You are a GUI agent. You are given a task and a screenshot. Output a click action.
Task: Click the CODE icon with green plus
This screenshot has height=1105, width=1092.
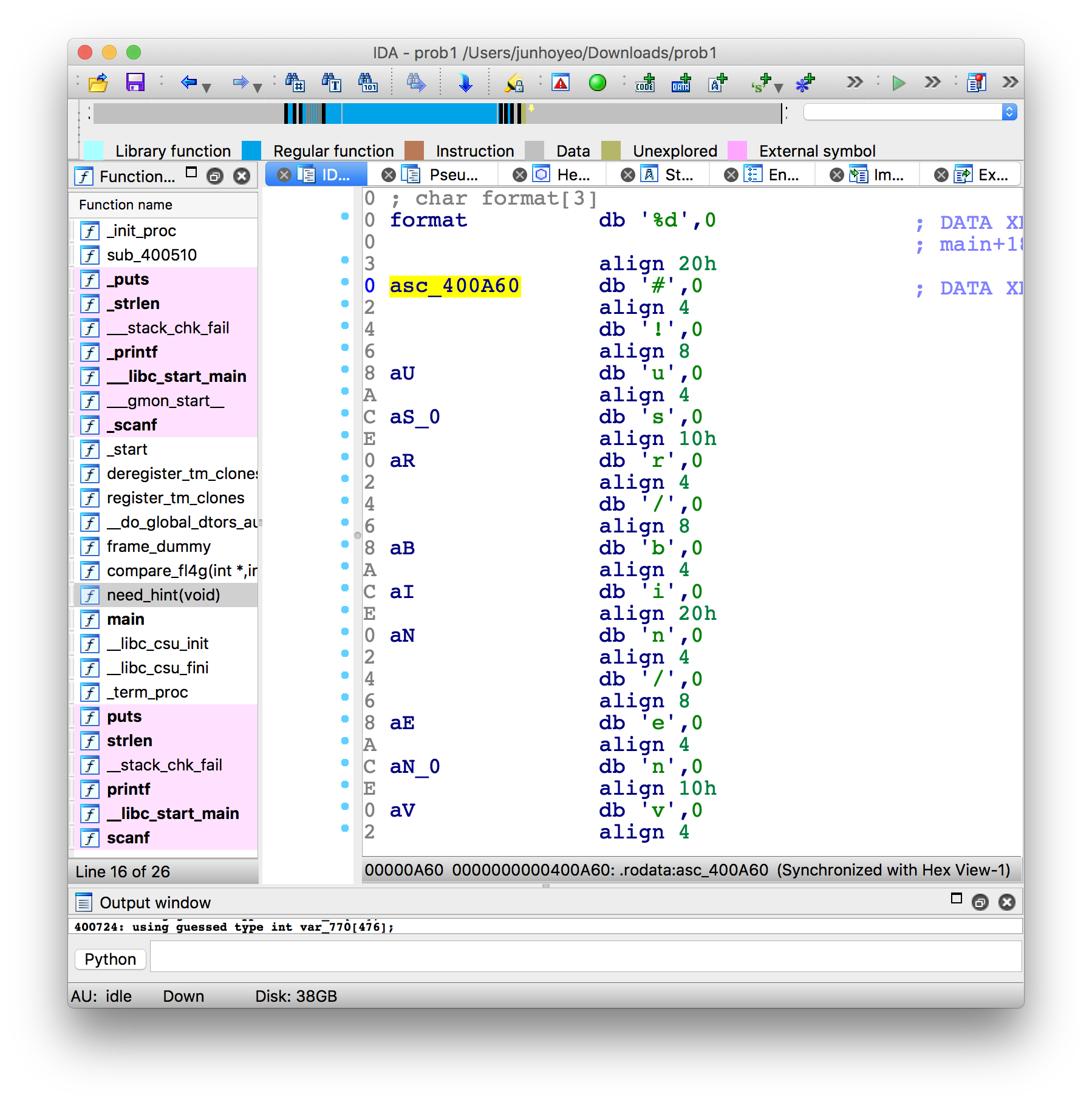(x=645, y=82)
